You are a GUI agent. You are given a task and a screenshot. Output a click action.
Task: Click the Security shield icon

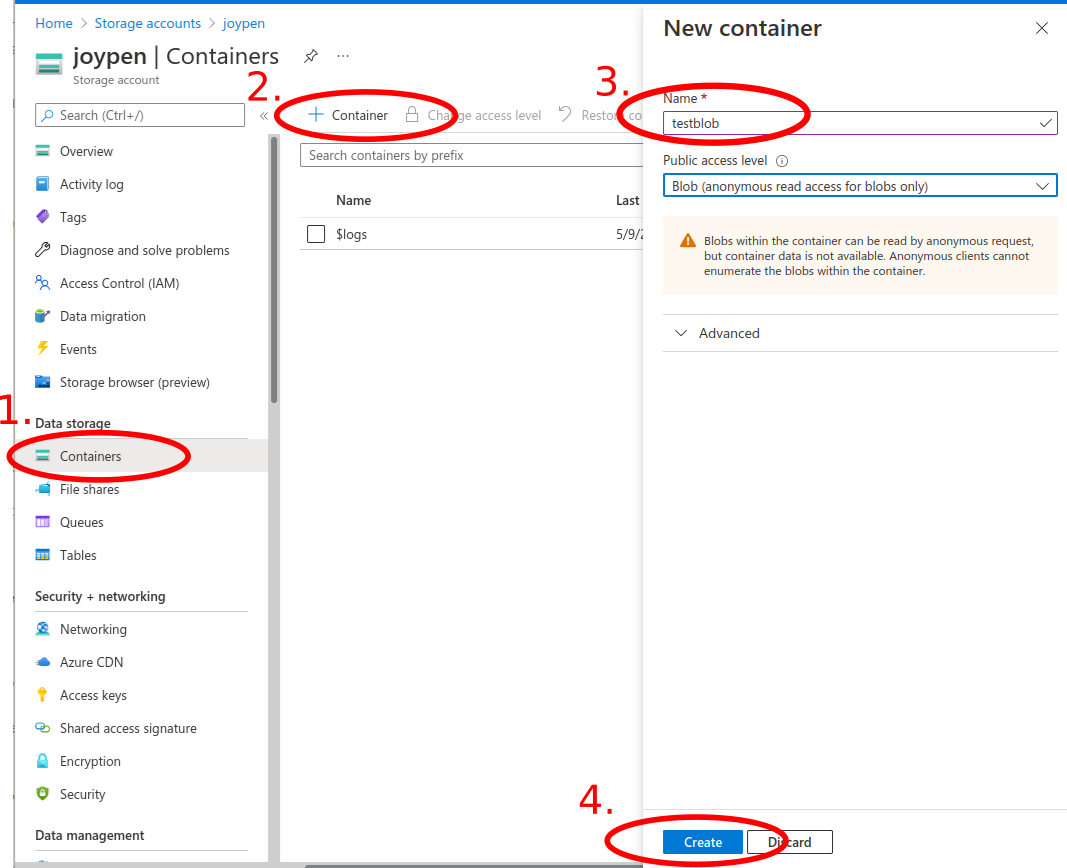coord(42,793)
